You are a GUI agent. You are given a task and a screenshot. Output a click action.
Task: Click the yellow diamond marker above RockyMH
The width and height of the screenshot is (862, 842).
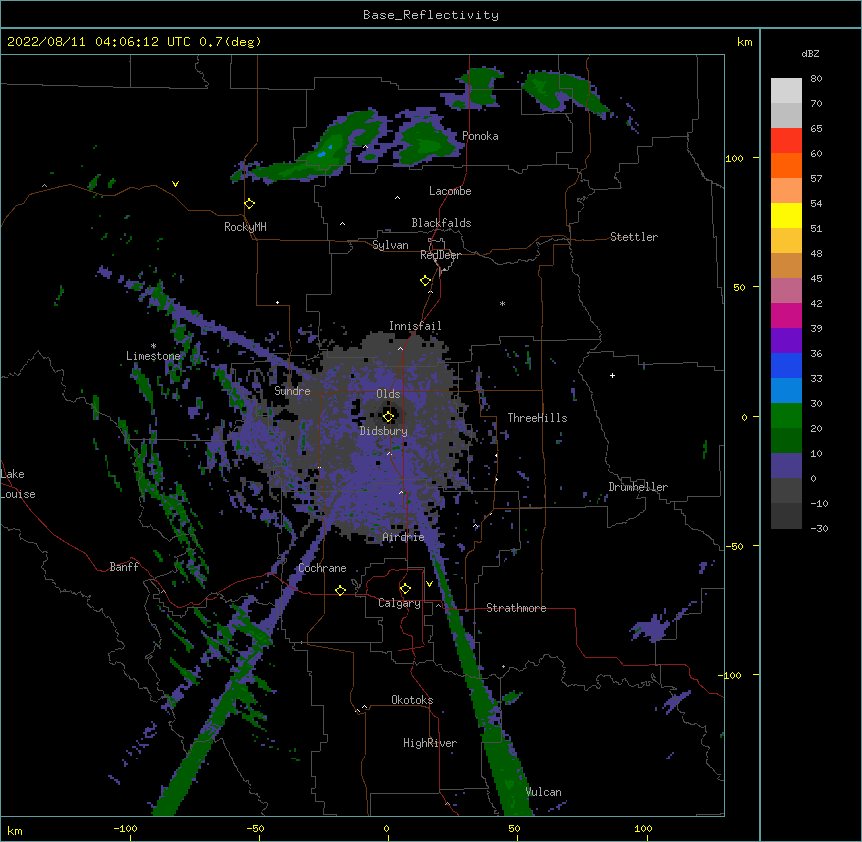pyautogui.click(x=249, y=203)
